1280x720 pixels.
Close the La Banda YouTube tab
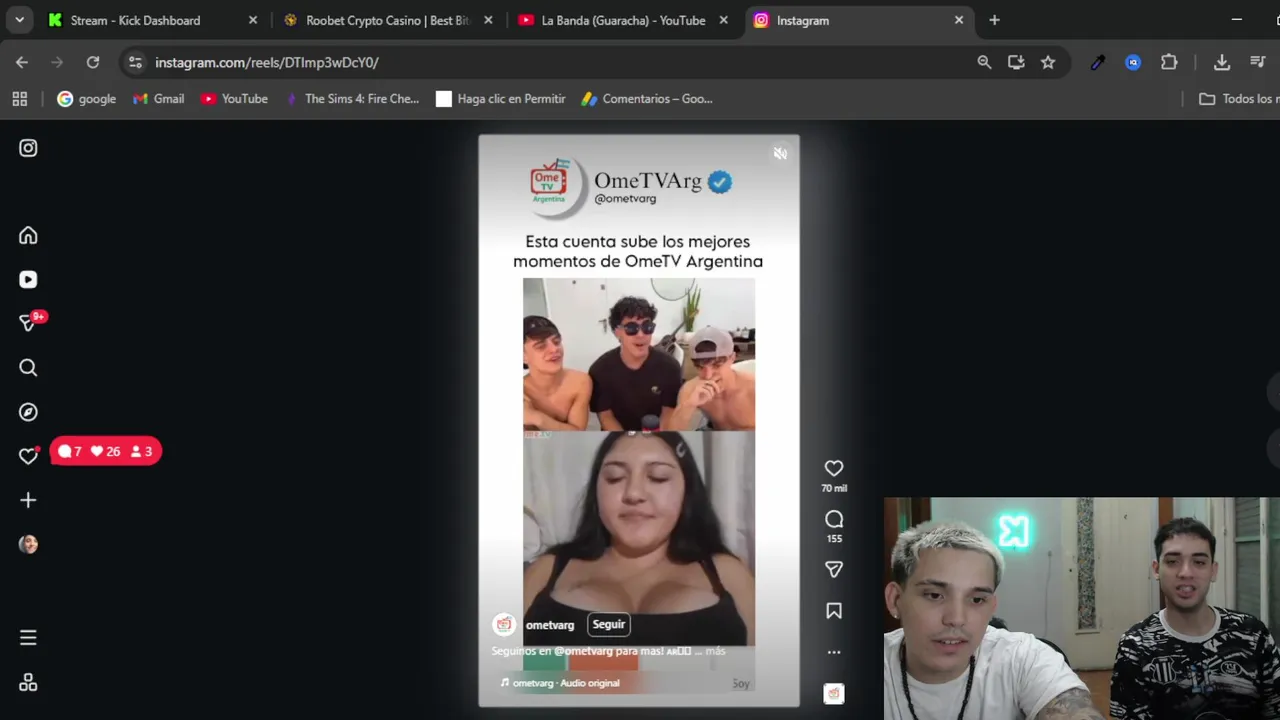click(723, 20)
